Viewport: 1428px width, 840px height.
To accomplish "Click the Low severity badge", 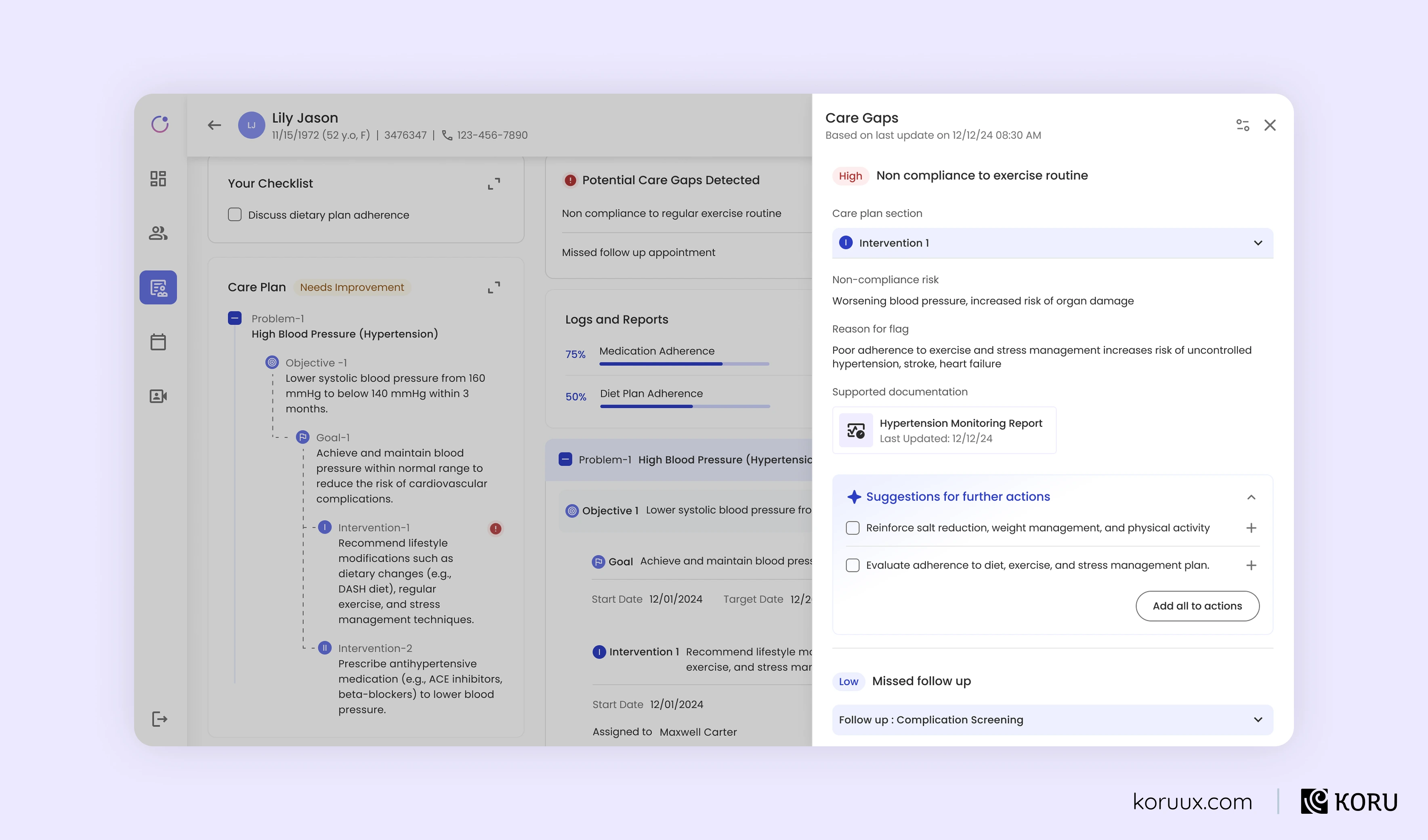I will [x=848, y=682].
